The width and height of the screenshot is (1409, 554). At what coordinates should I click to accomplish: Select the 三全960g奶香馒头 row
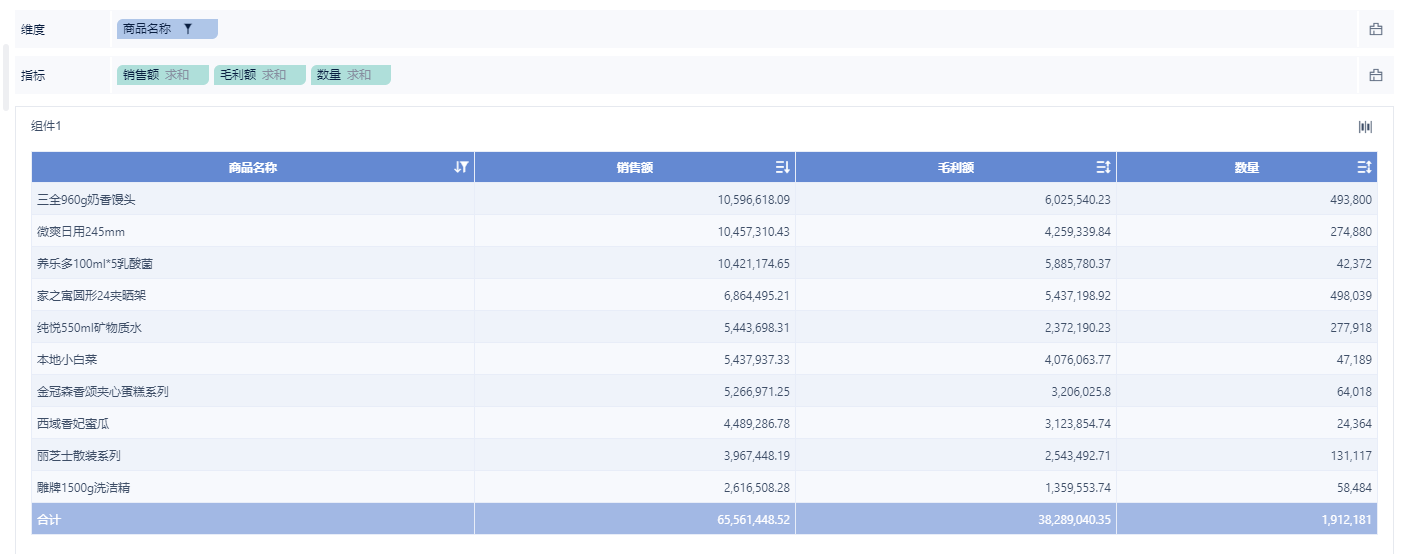pyautogui.click(x=86, y=200)
